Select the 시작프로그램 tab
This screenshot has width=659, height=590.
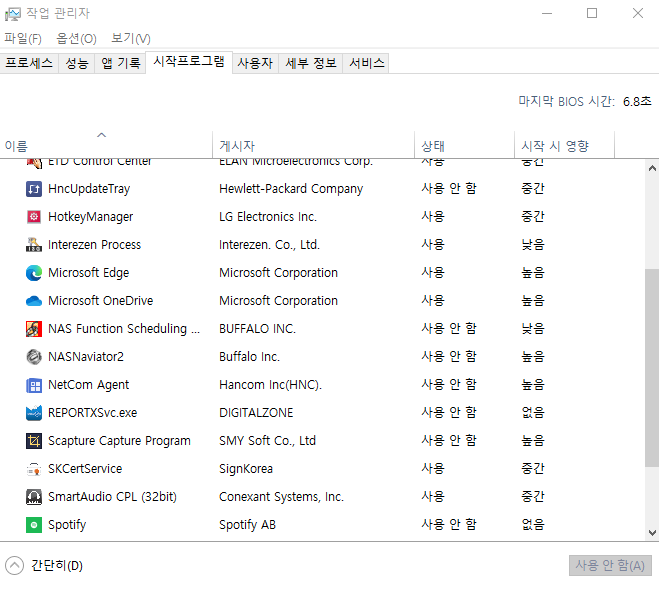click(x=189, y=62)
